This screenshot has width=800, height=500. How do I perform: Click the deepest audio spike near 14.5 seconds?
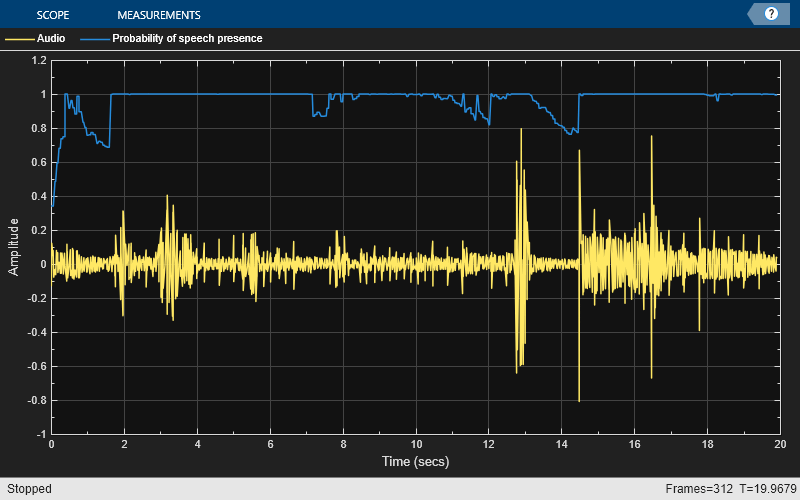click(x=579, y=398)
